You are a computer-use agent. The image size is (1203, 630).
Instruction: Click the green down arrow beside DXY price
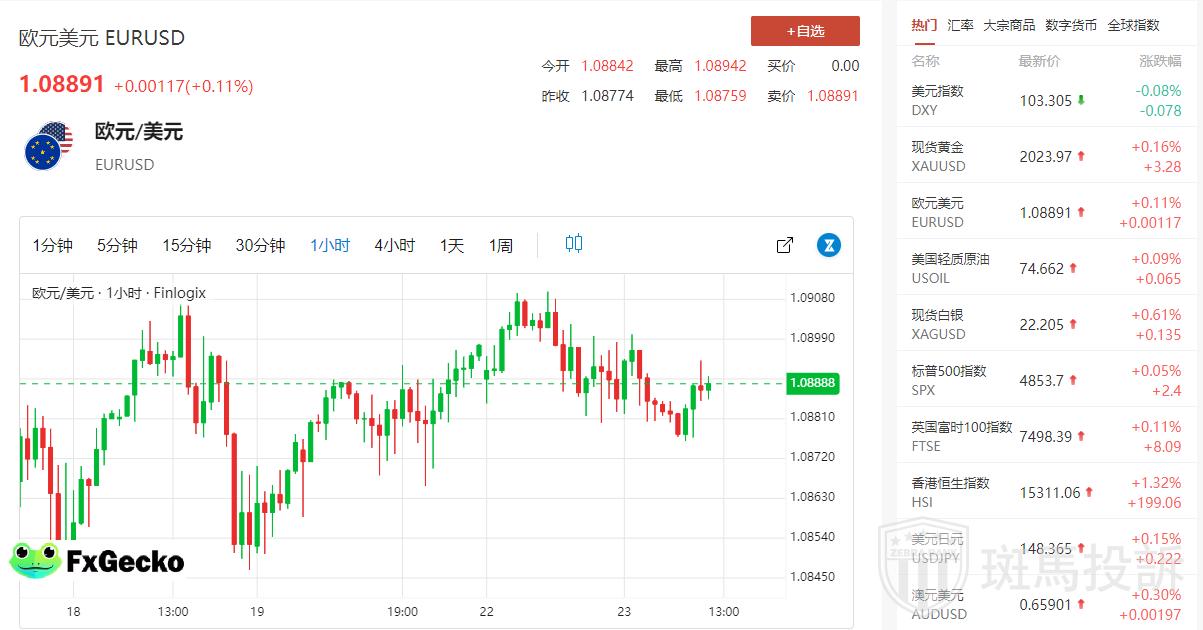1081,100
